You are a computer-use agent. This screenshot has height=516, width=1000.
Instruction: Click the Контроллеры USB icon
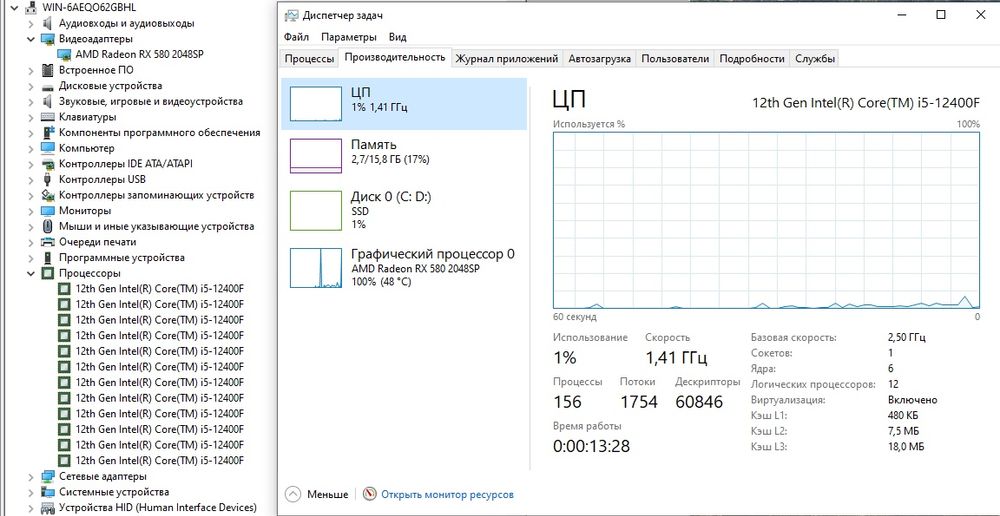47,179
